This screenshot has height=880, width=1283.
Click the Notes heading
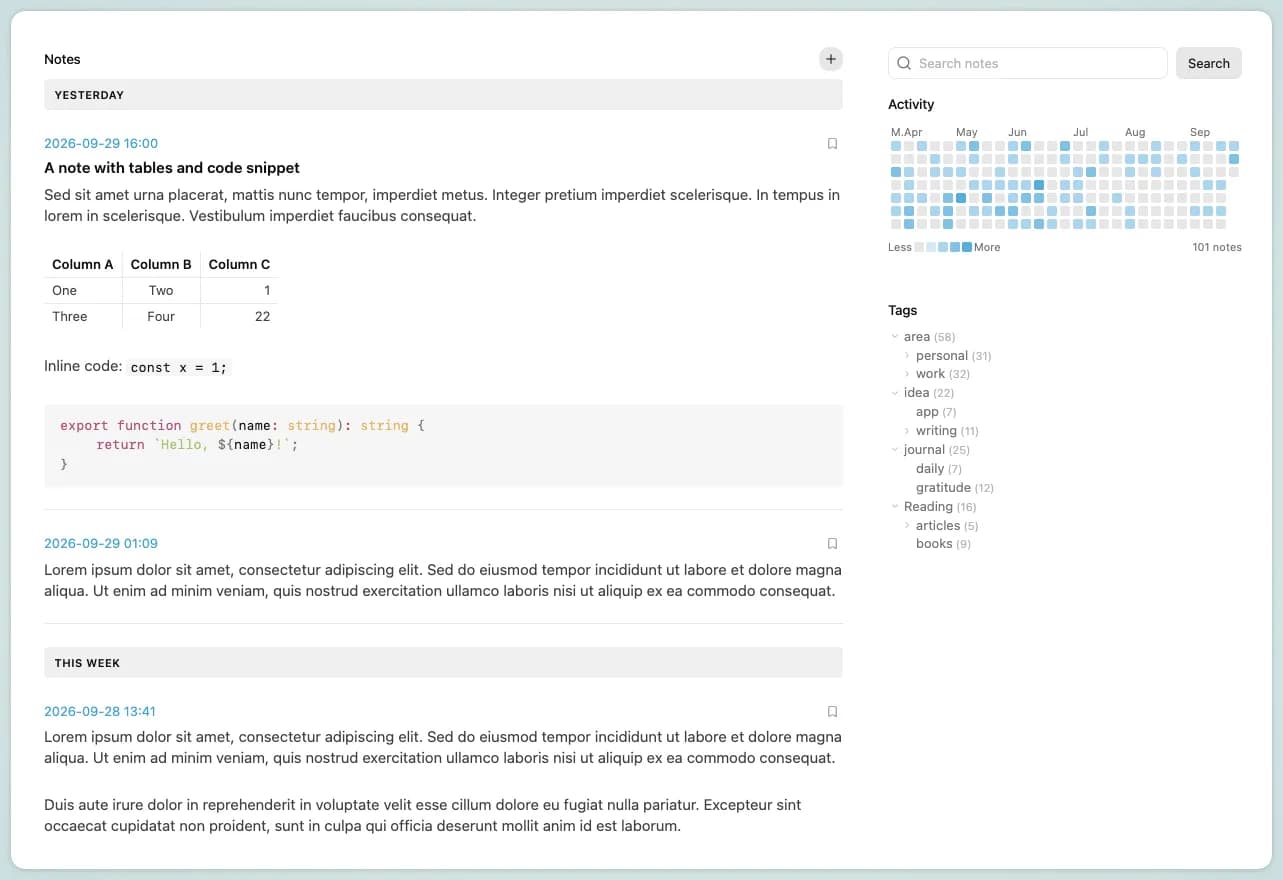tap(62, 59)
